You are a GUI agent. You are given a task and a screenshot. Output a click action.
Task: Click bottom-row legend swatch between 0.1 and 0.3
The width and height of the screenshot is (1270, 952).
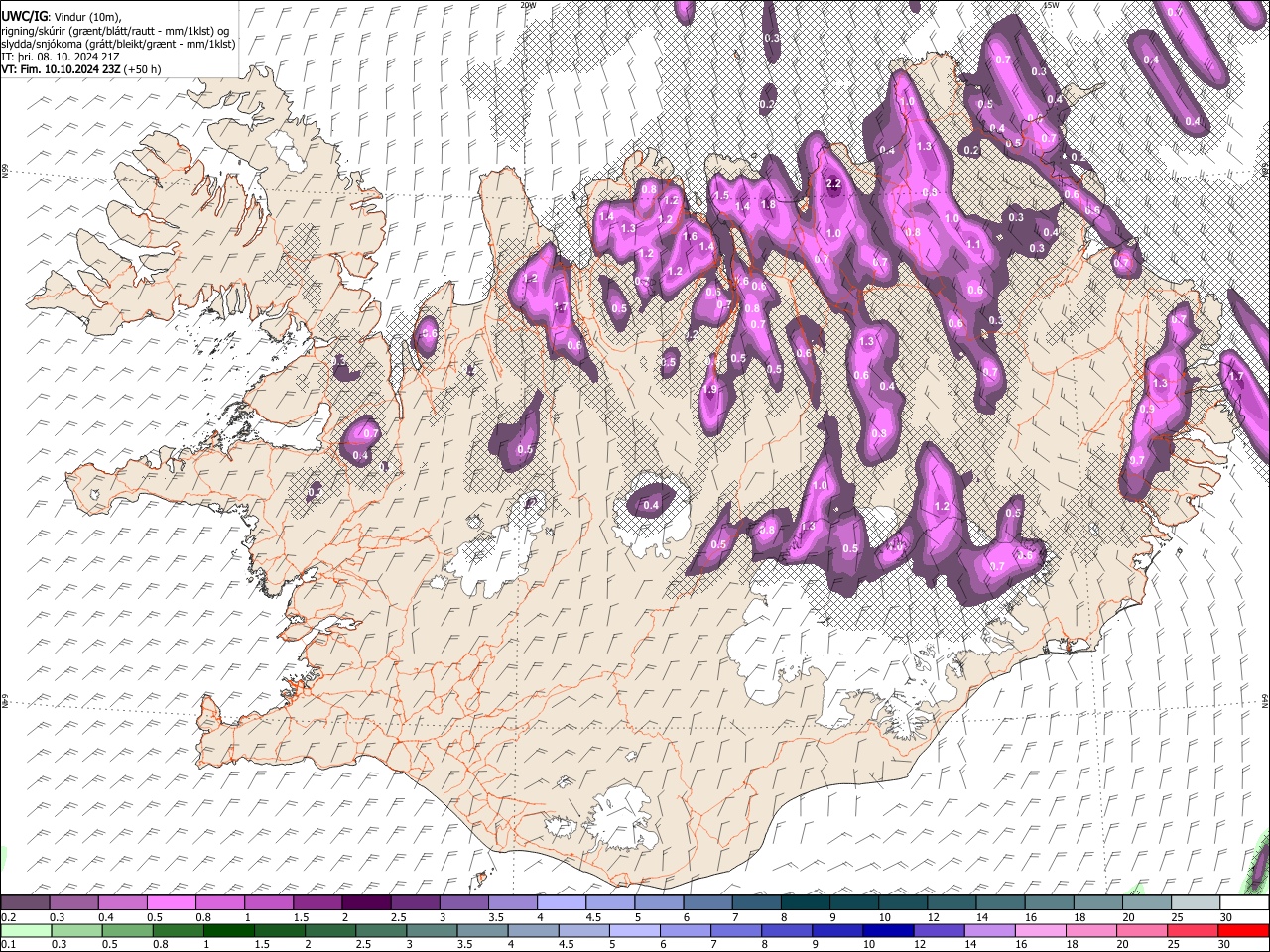(x=27, y=930)
